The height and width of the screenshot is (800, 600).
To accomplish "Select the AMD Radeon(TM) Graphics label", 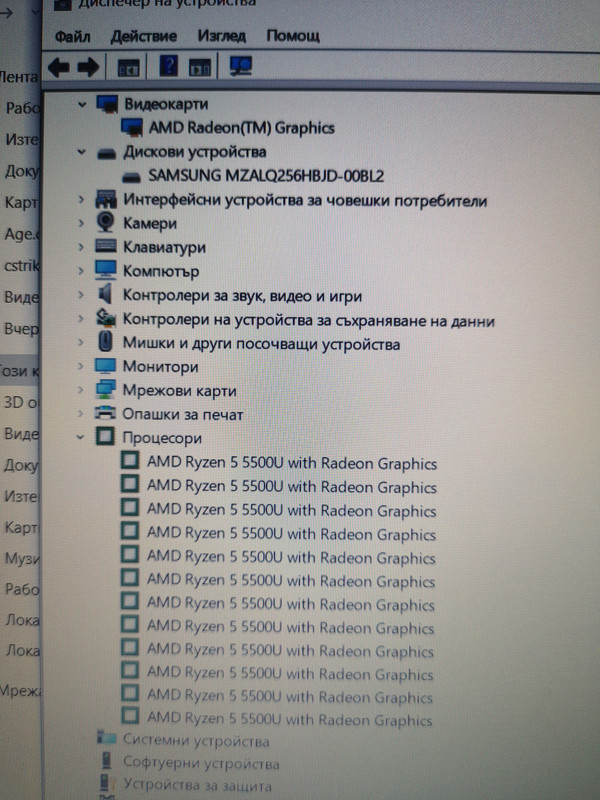I will (241, 128).
